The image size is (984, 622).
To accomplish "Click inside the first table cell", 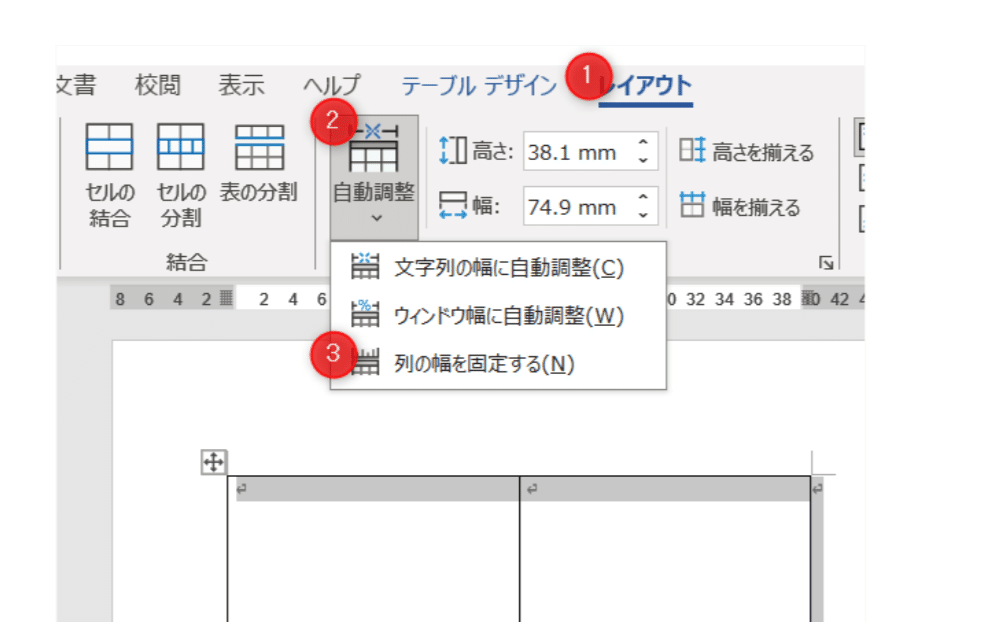I will coord(373,549).
